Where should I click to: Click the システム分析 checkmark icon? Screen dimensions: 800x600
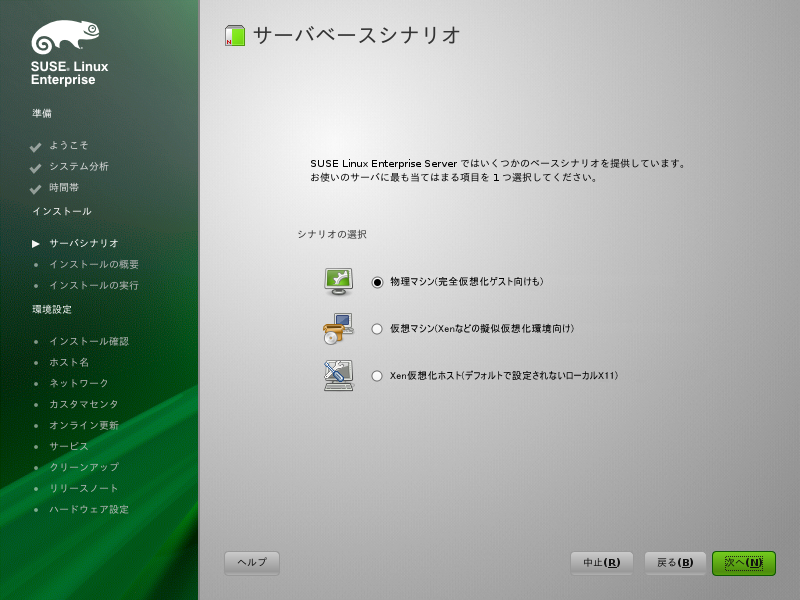click(x=35, y=168)
